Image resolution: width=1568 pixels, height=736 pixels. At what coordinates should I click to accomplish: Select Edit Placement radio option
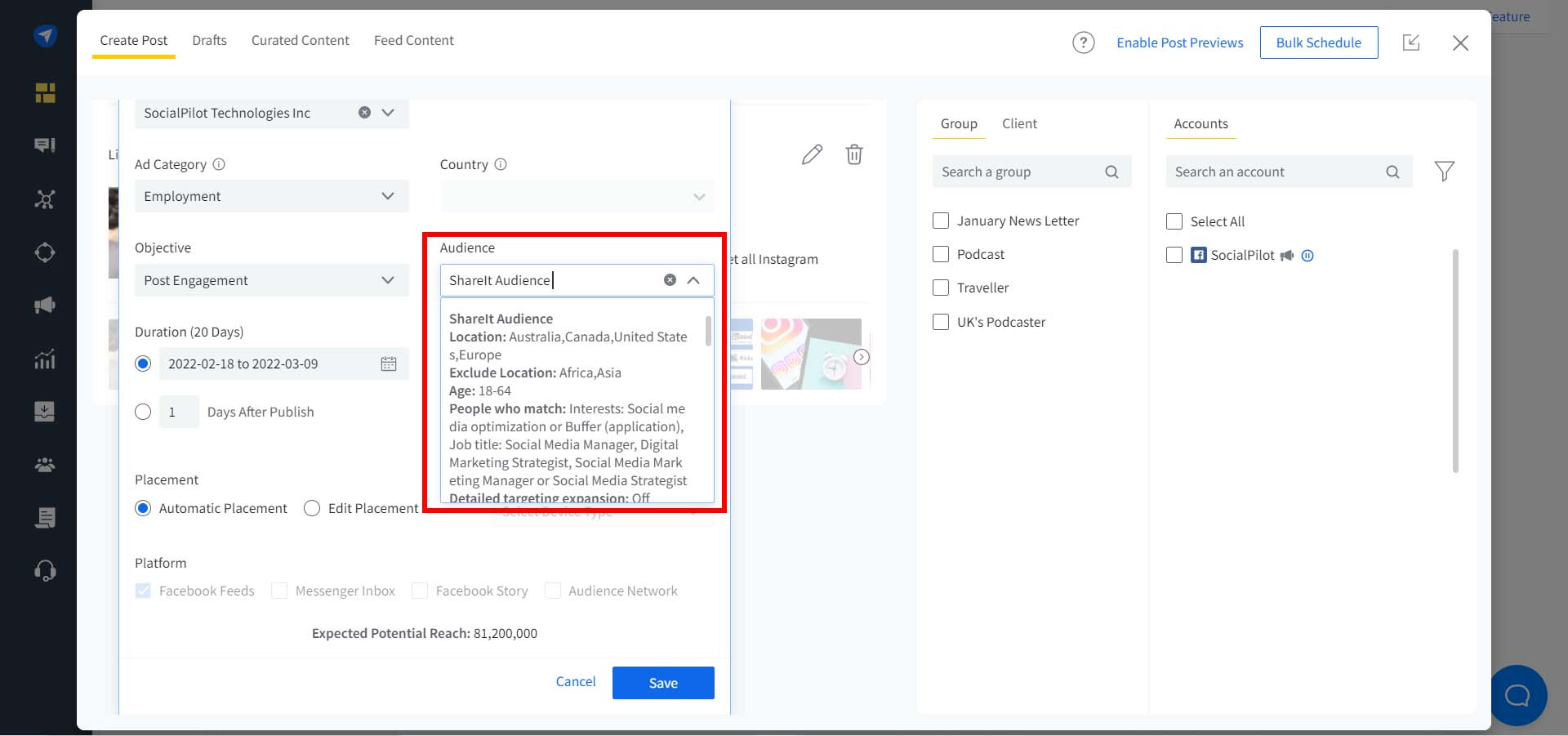pyautogui.click(x=312, y=508)
